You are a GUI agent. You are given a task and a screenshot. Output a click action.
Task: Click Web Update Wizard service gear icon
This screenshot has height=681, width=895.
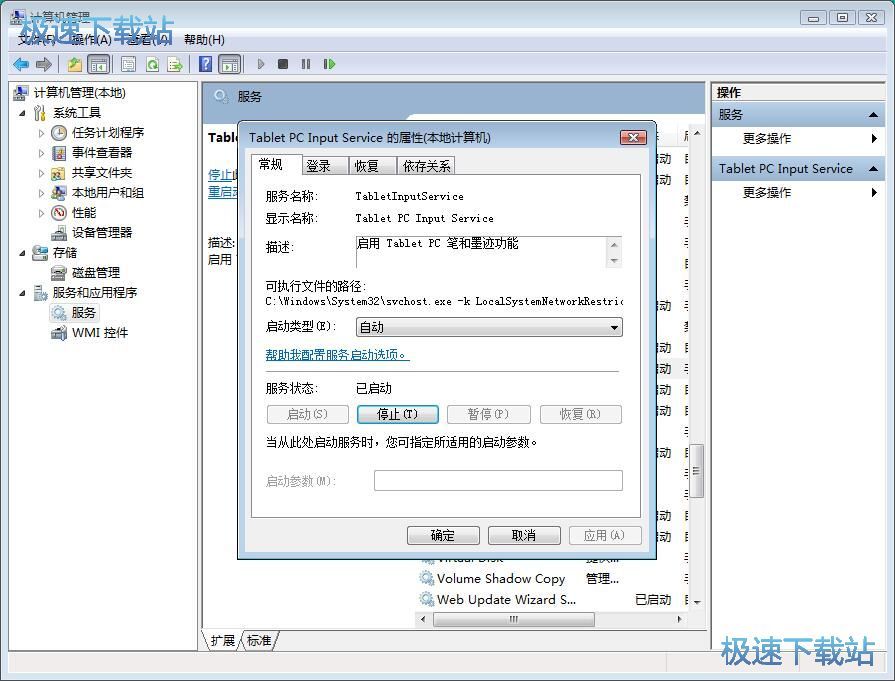pyautogui.click(x=426, y=599)
